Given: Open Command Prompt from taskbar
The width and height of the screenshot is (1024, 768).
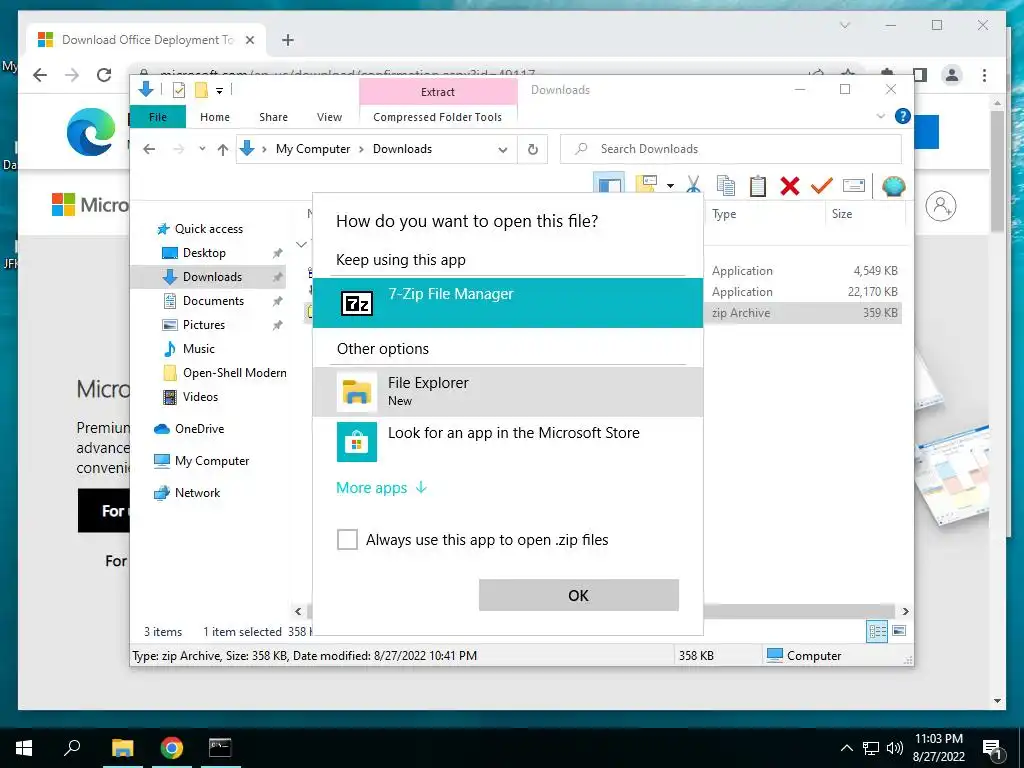Looking at the screenshot, I should [220, 748].
